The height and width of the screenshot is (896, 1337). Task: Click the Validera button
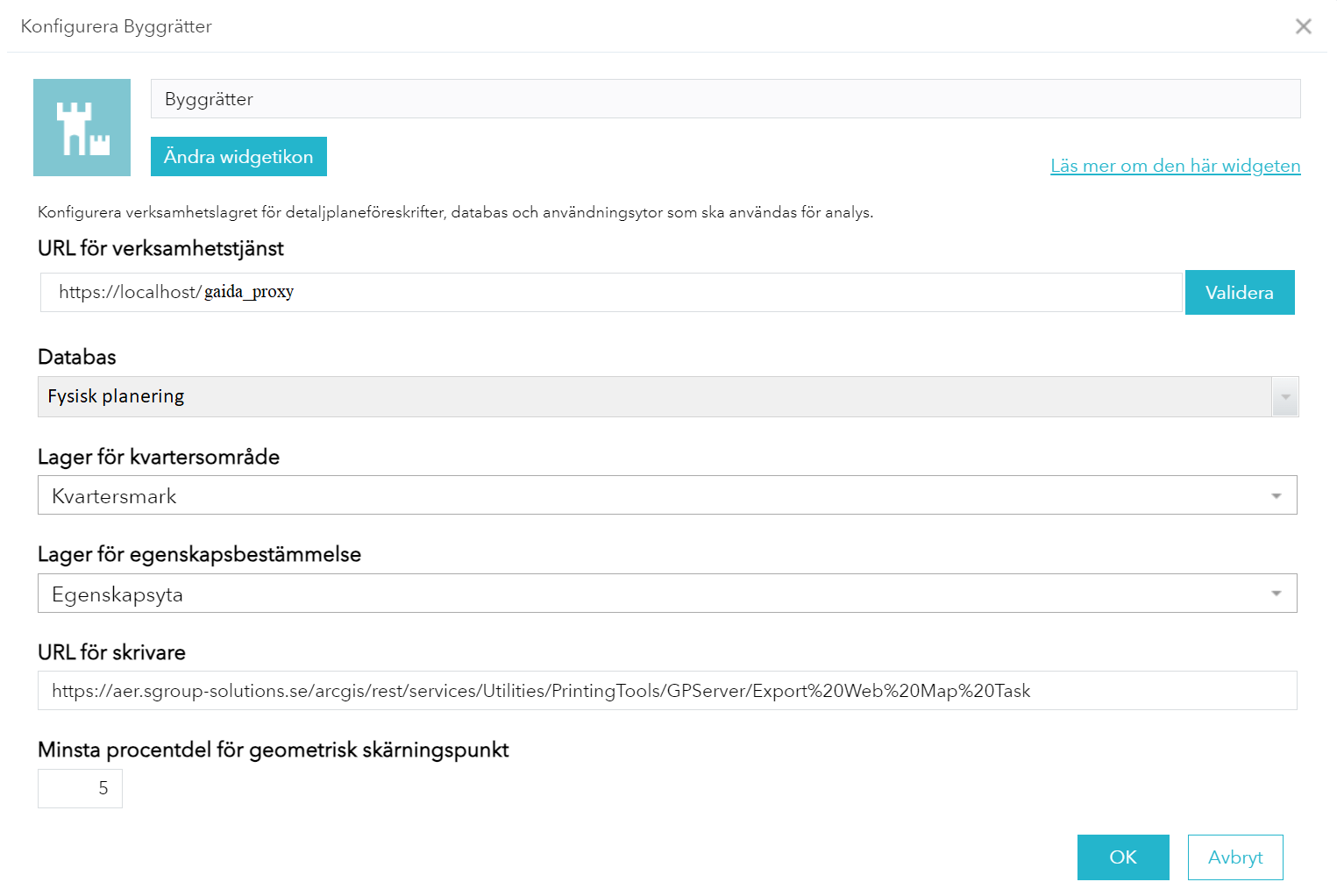click(x=1239, y=293)
